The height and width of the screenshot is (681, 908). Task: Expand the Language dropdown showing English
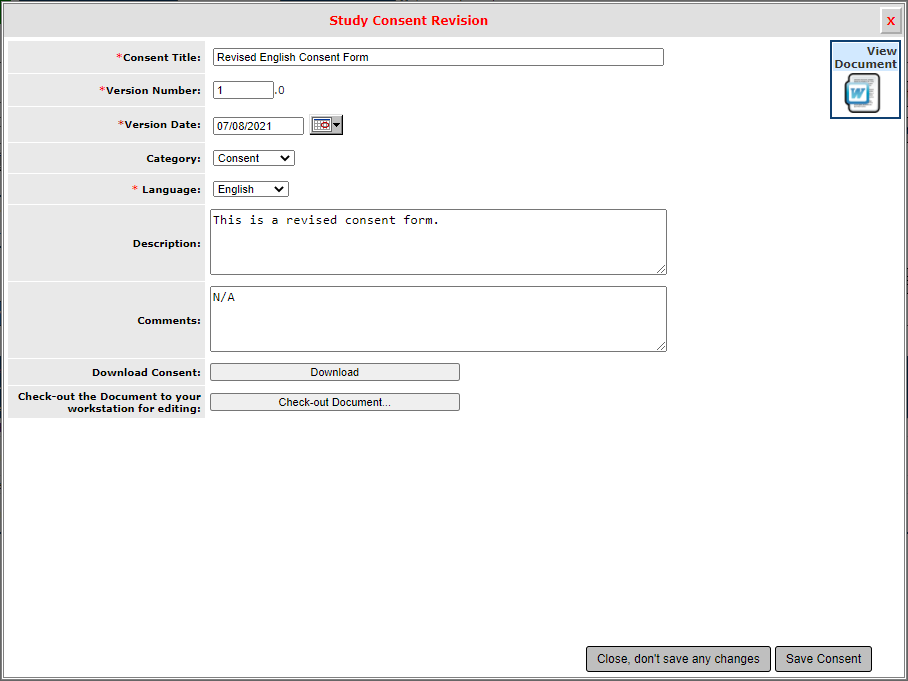pyautogui.click(x=251, y=189)
